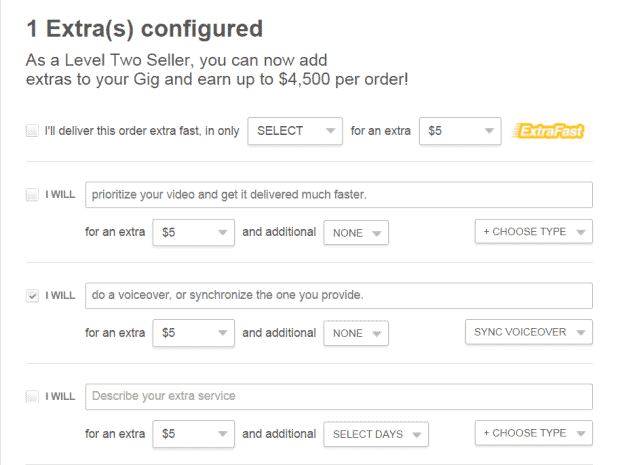Open the SELECT delivery days dropdown

295,131
